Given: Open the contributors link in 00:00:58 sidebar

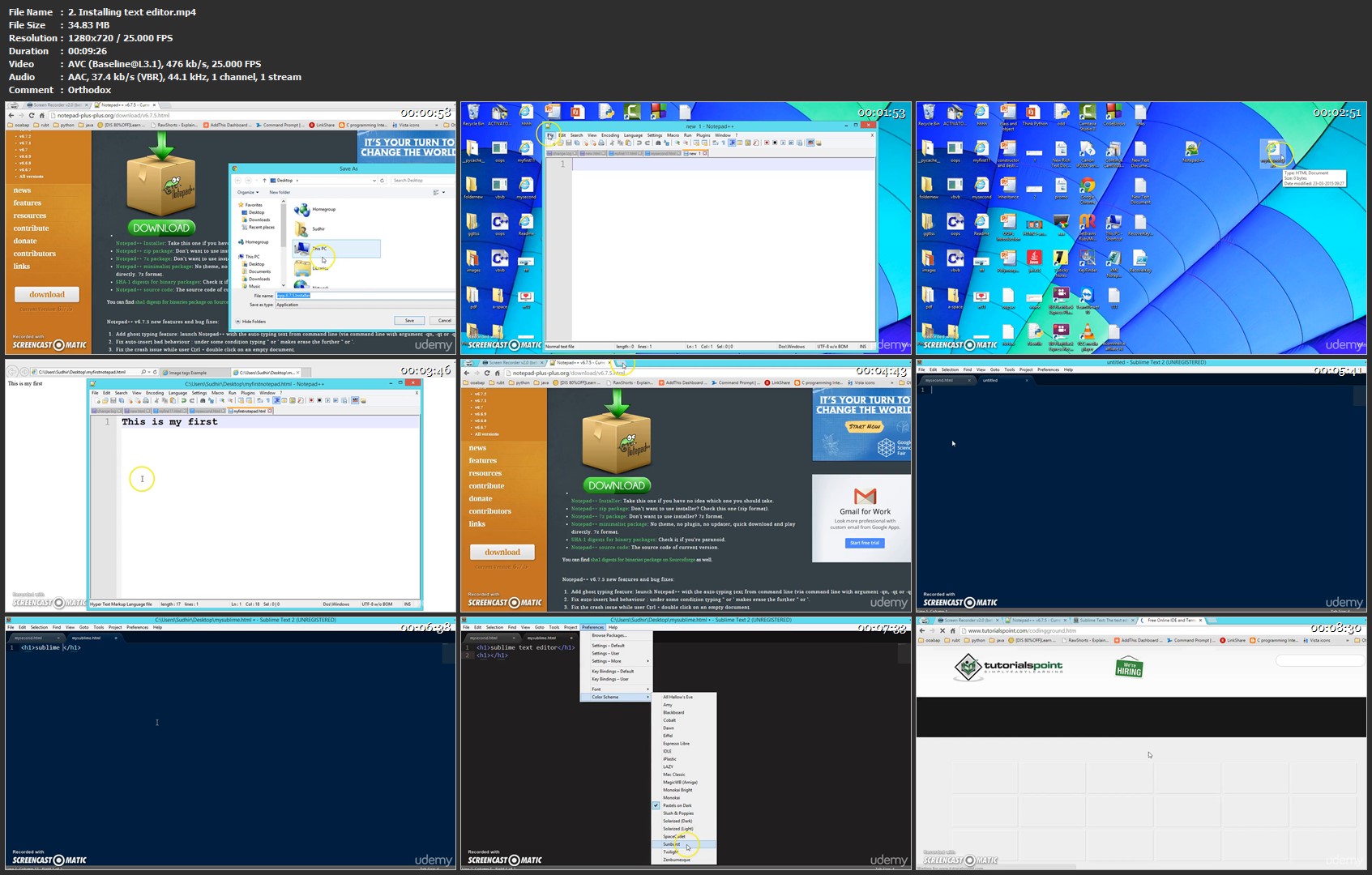Looking at the screenshot, I should tap(35, 254).
